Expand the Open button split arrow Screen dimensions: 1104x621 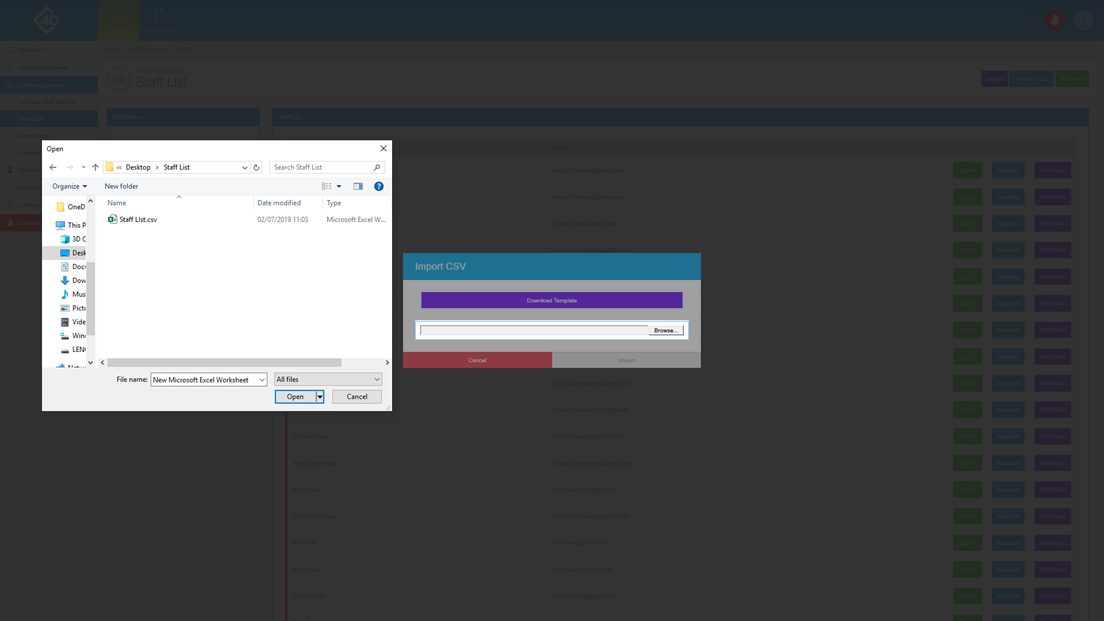(x=320, y=397)
